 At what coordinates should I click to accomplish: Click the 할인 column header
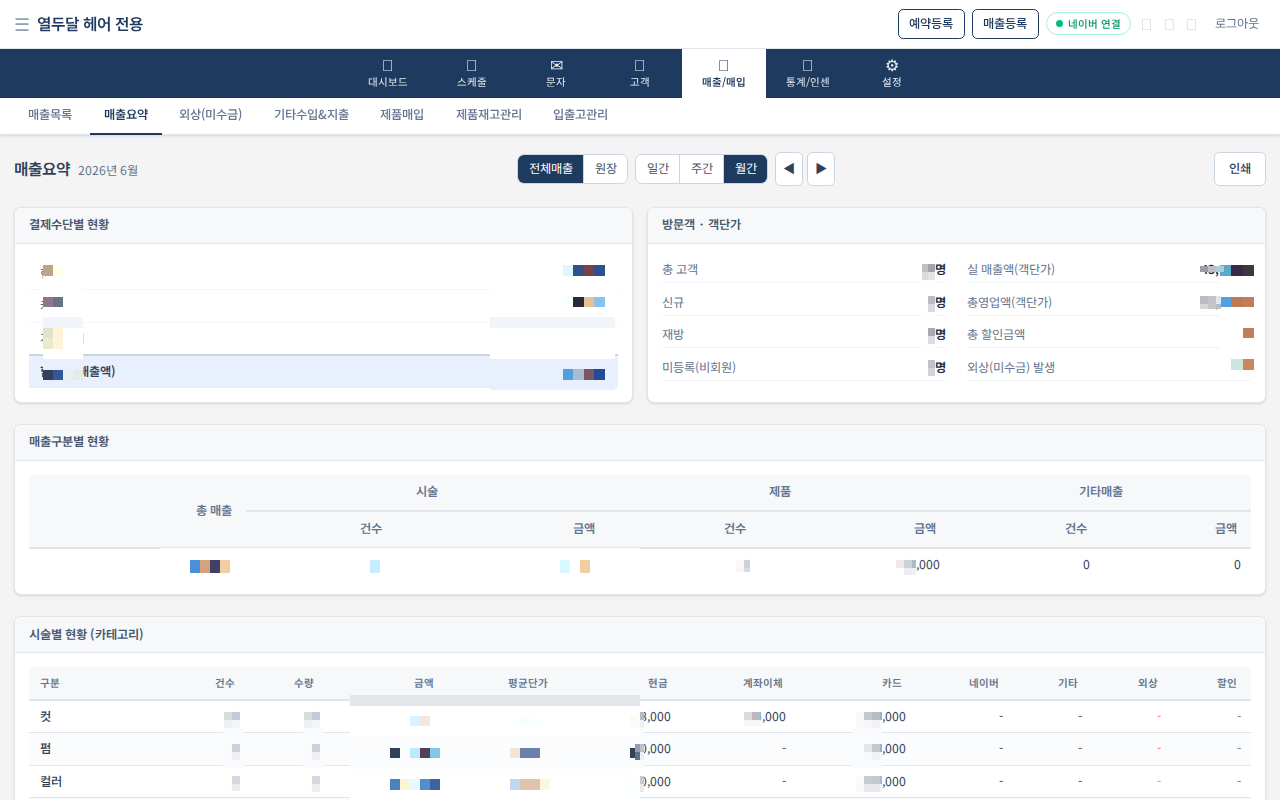pyautogui.click(x=1227, y=683)
